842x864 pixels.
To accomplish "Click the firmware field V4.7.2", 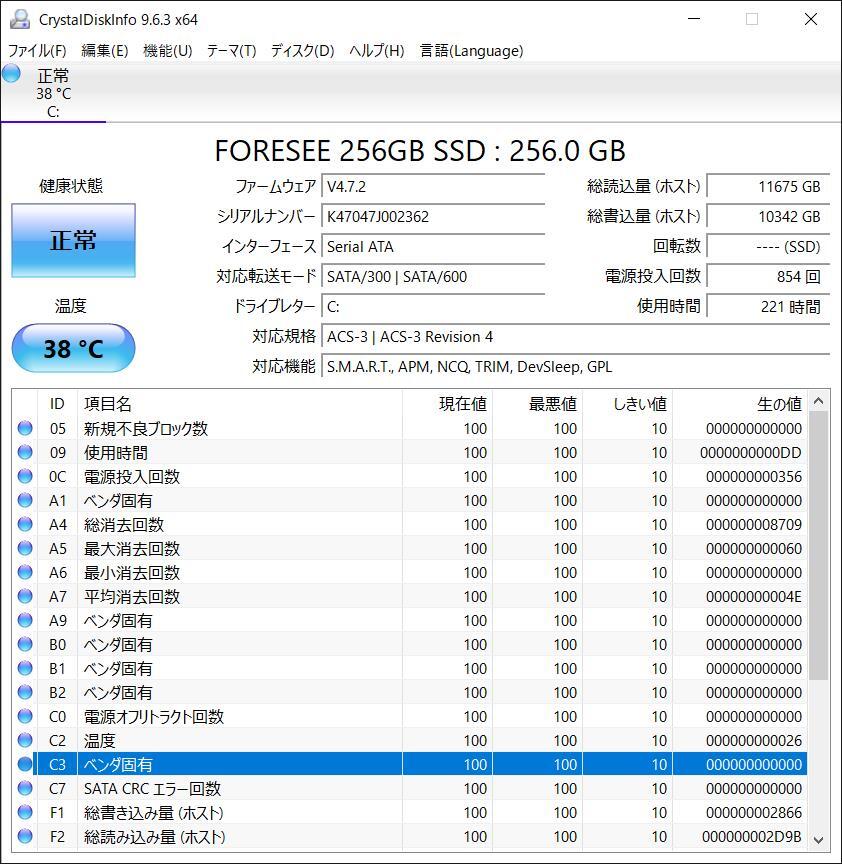I will point(433,186).
